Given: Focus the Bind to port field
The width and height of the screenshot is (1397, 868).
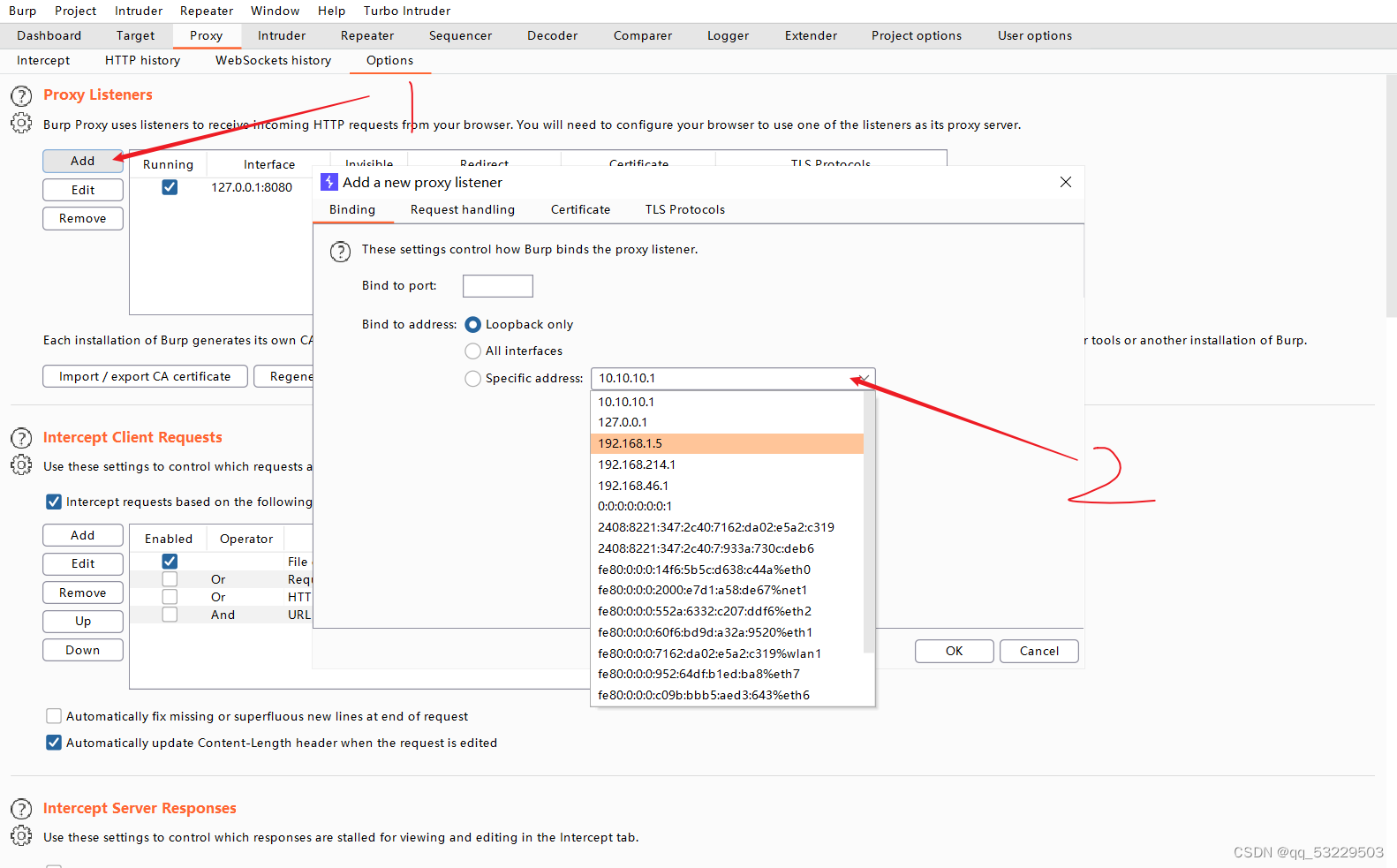Looking at the screenshot, I should pos(498,286).
